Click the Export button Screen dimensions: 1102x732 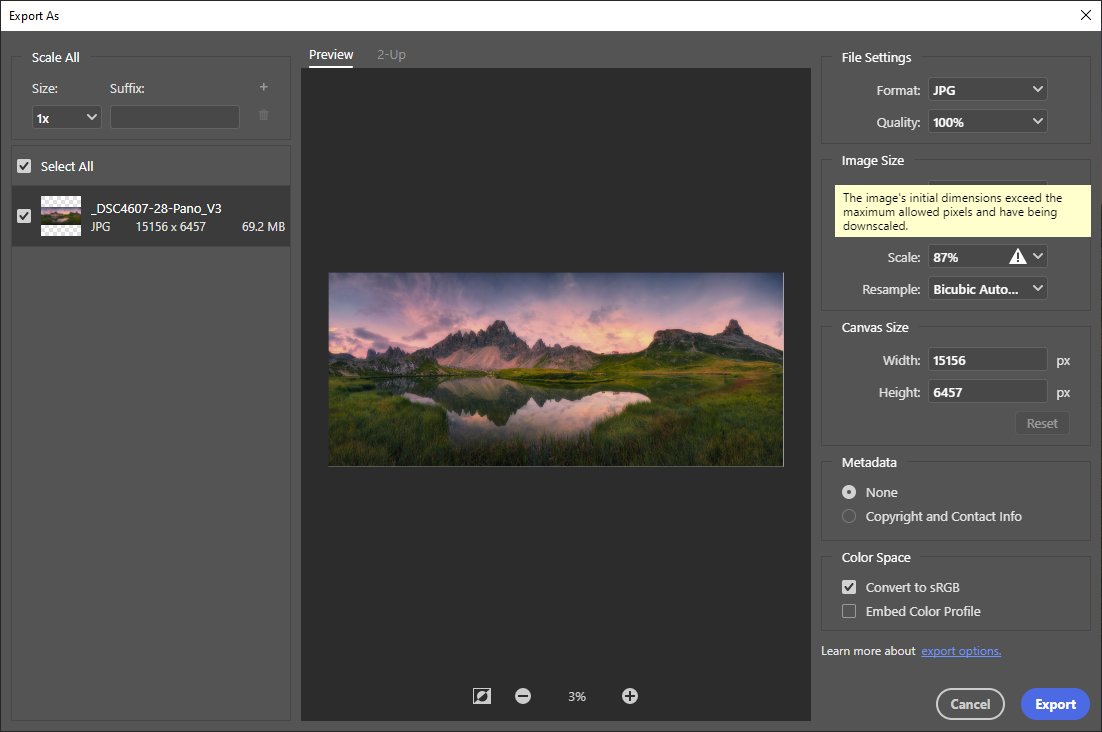pyautogui.click(x=1055, y=704)
